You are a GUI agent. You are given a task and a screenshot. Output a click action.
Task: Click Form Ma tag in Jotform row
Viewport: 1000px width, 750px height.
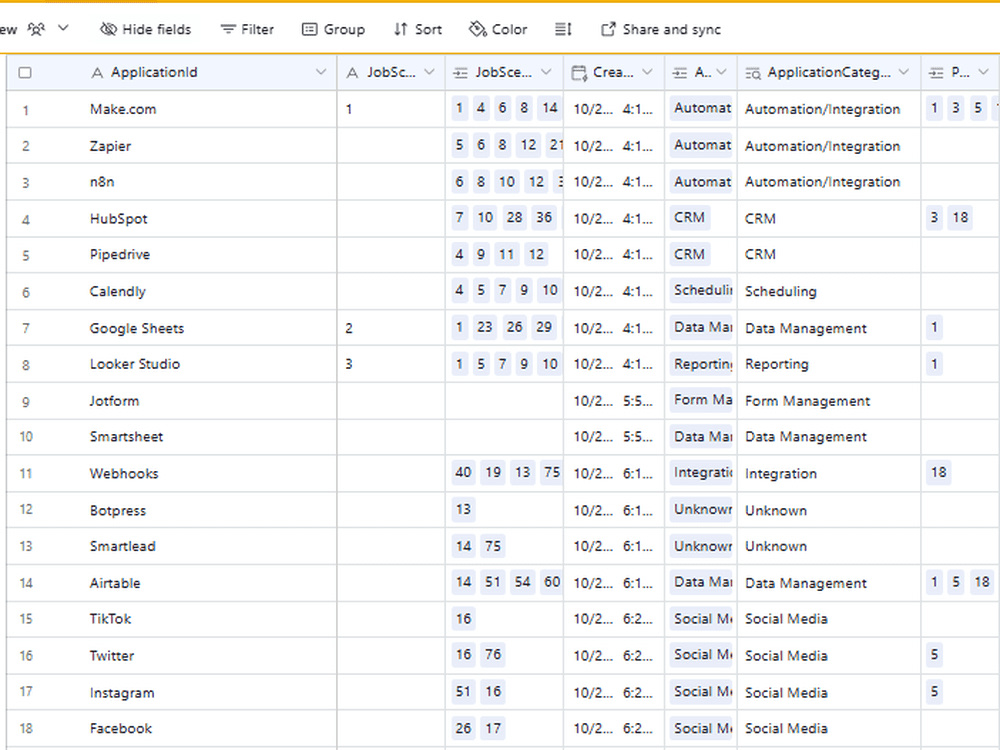pyautogui.click(x=702, y=399)
